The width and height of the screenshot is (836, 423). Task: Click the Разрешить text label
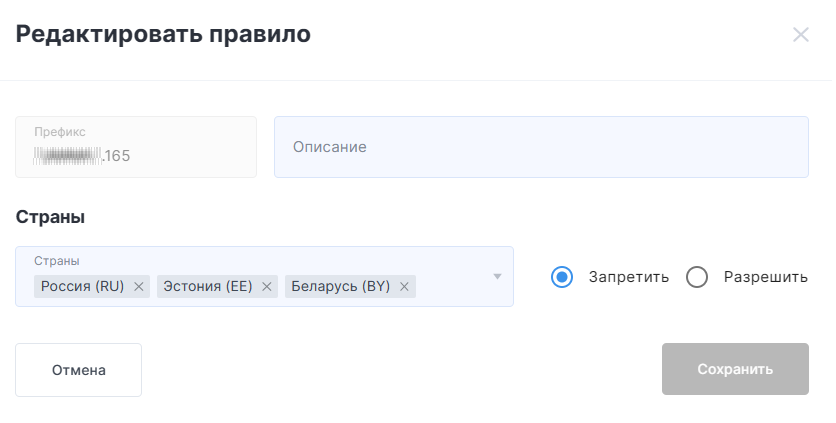coord(765,277)
